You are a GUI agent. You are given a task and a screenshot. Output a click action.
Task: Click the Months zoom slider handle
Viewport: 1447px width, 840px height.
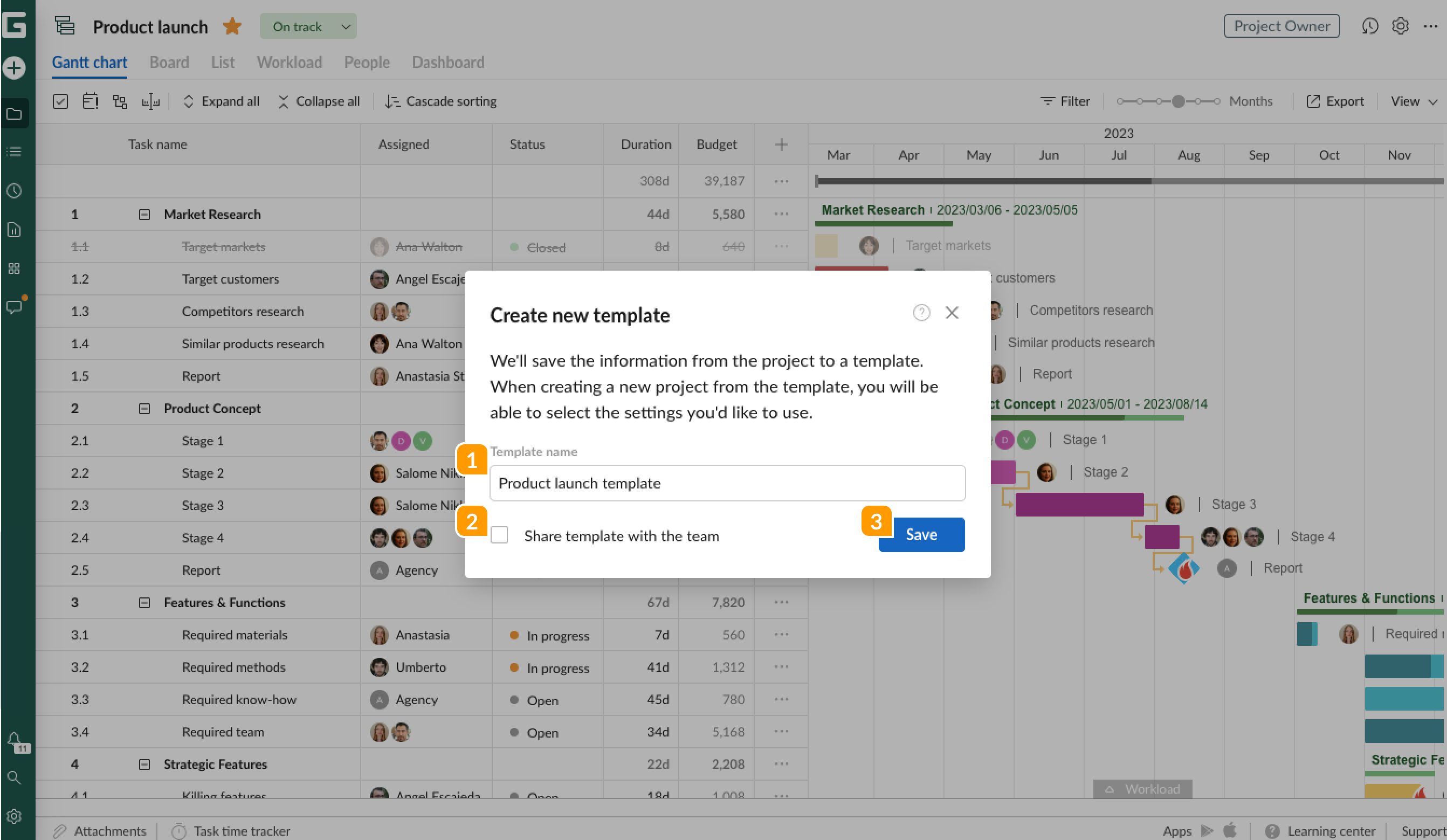[x=1177, y=101]
